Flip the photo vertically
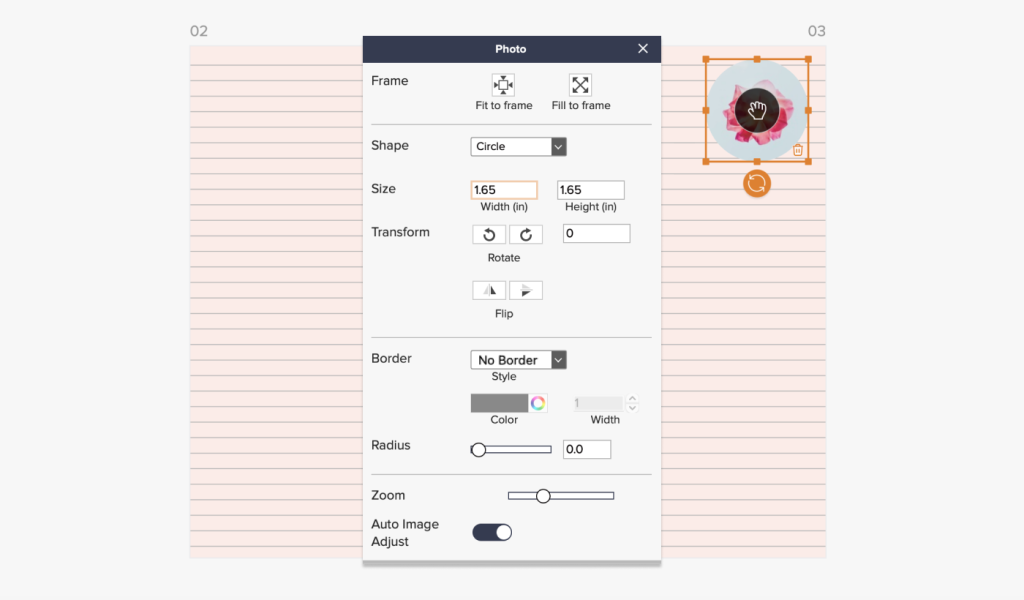This screenshot has width=1024, height=600. pos(526,290)
